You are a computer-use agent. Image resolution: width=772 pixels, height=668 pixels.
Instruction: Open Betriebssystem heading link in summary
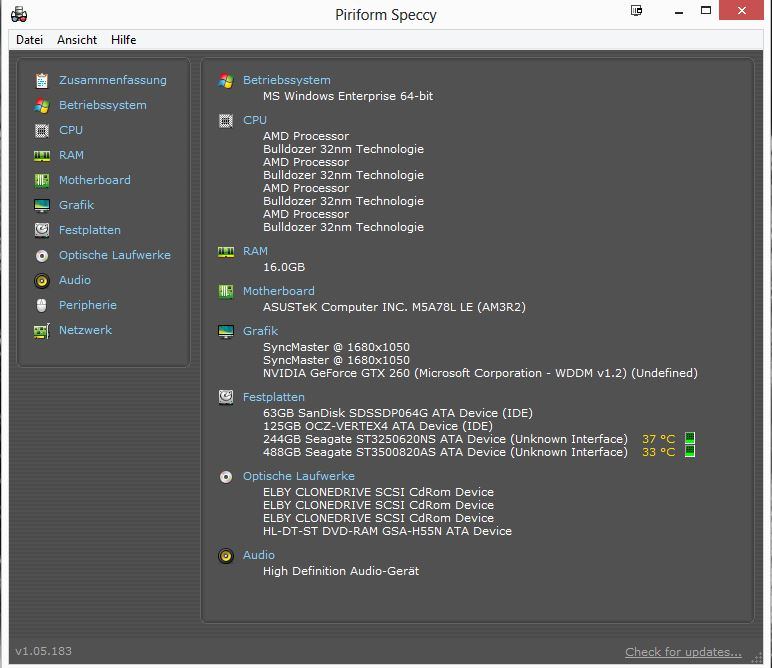coord(287,80)
